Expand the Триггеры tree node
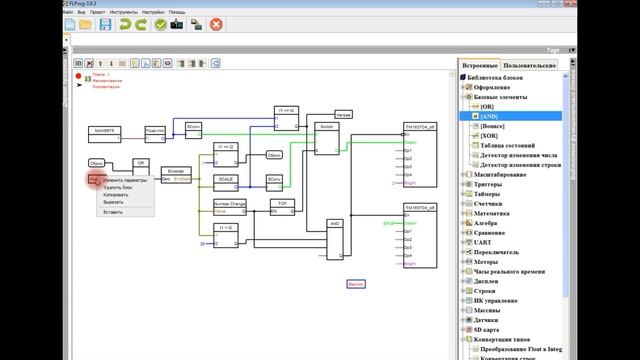The width and height of the screenshot is (640, 360). [x=463, y=184]
